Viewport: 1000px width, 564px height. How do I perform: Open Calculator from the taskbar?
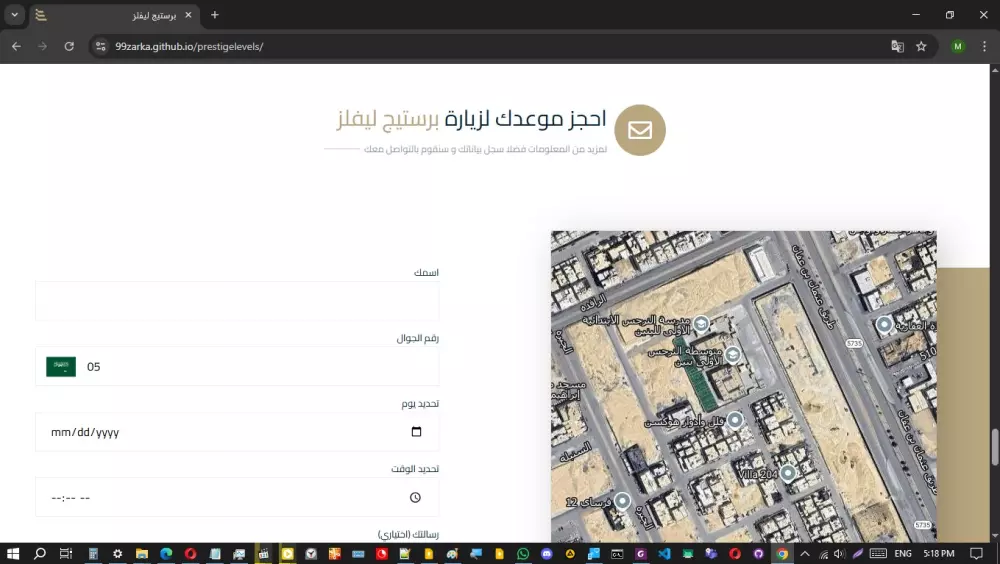93,554
